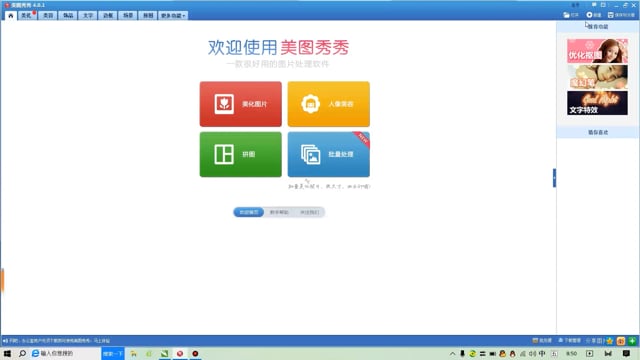
Task: Show hidden system tray icons chevron
Action: (x=452, y=353)
